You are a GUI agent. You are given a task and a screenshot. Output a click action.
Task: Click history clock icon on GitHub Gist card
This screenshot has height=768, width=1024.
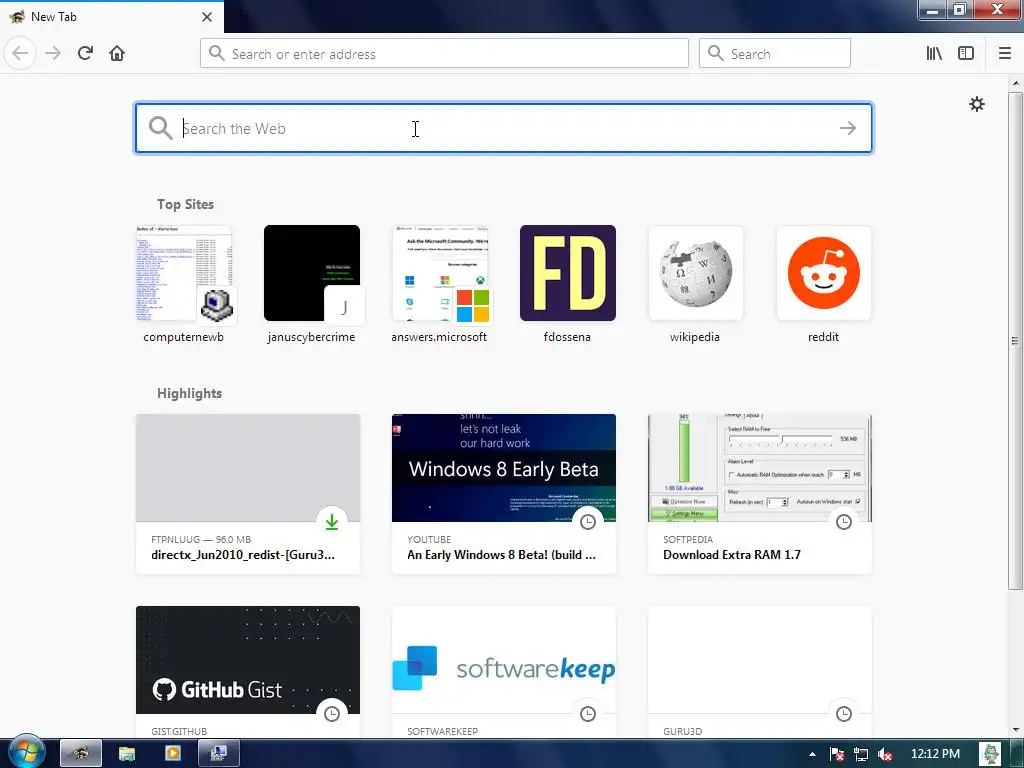[x=332, y=714]
